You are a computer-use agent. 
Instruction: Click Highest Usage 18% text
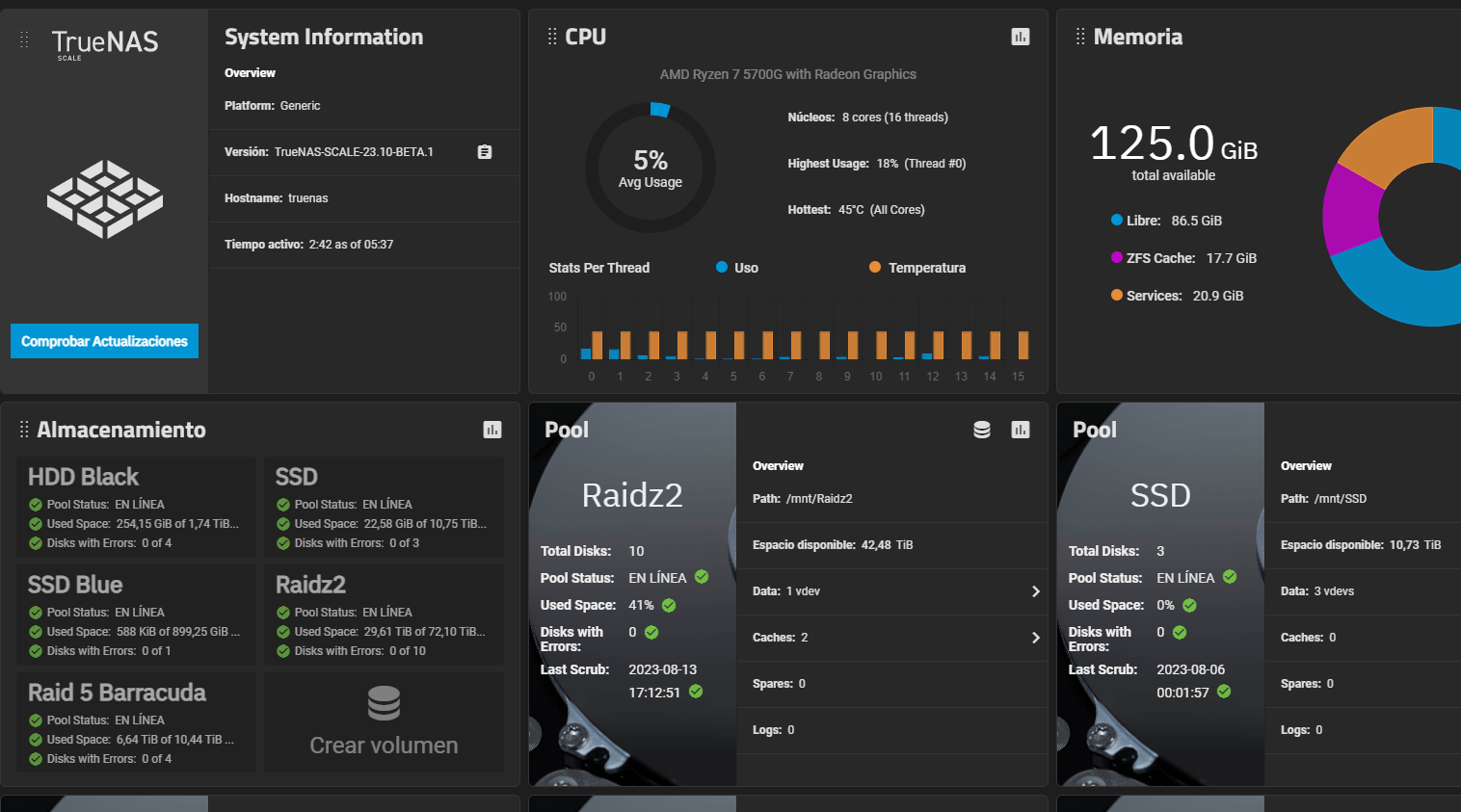click(x=877, y=164)
